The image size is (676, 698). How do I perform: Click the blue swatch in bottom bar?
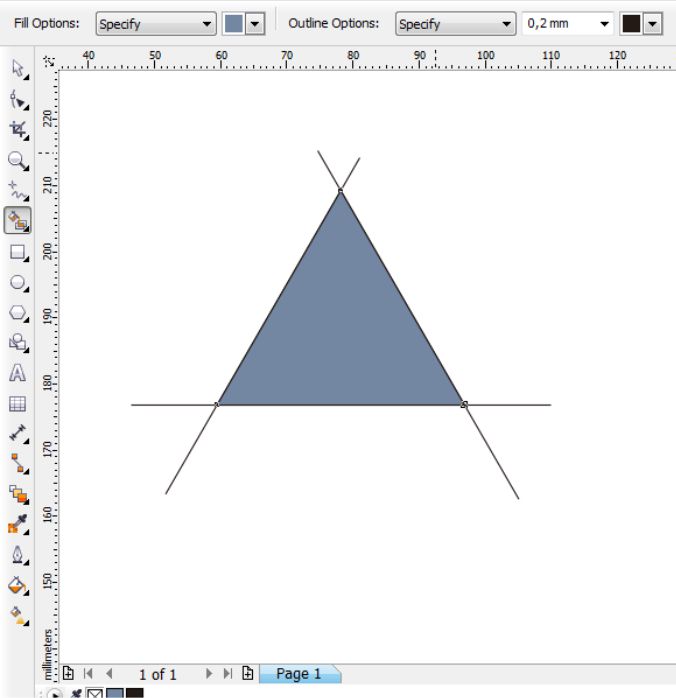click(x=114, y=693)
